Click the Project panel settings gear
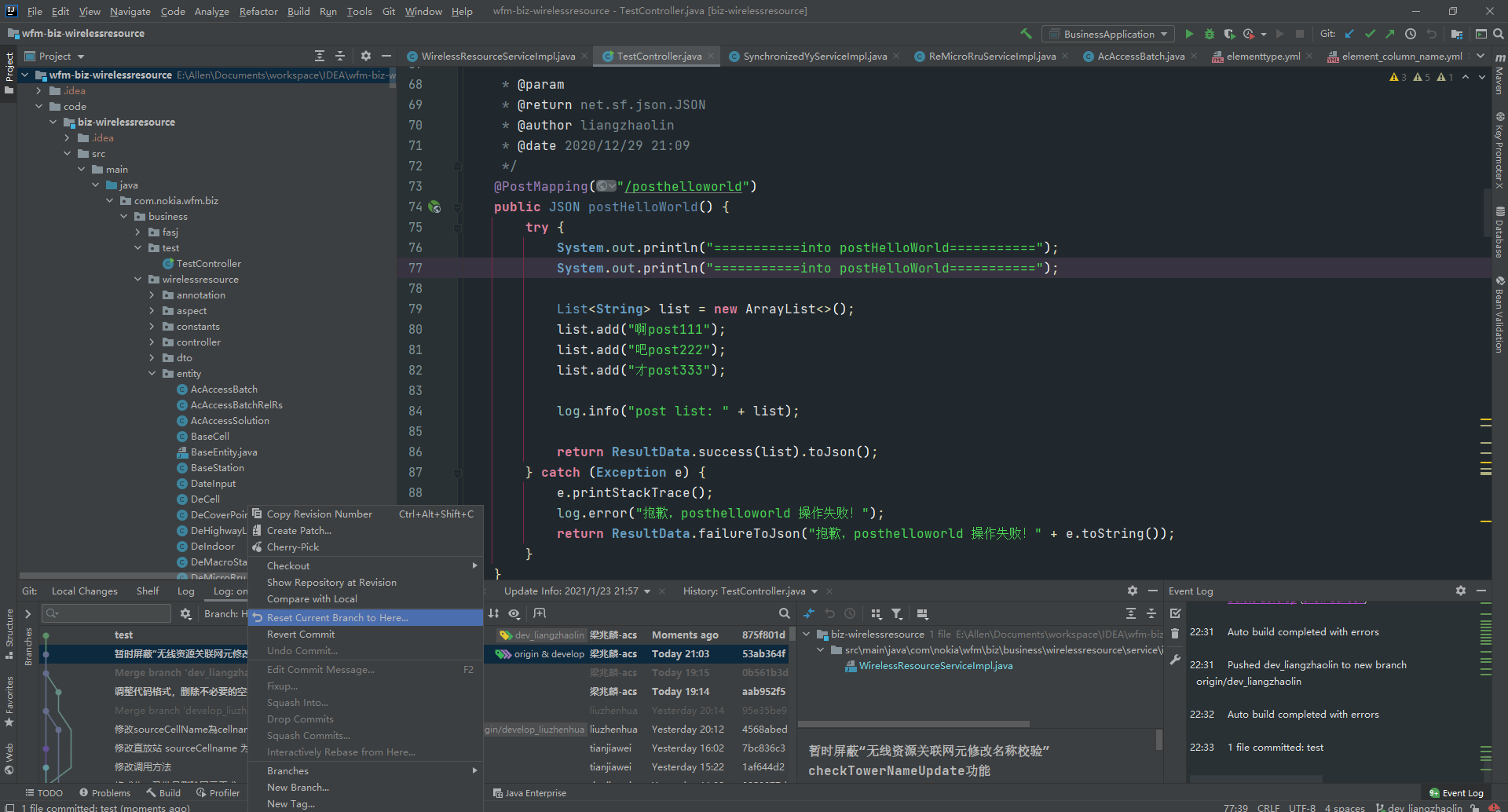The image size is (1508, 812). pos(366,56)
